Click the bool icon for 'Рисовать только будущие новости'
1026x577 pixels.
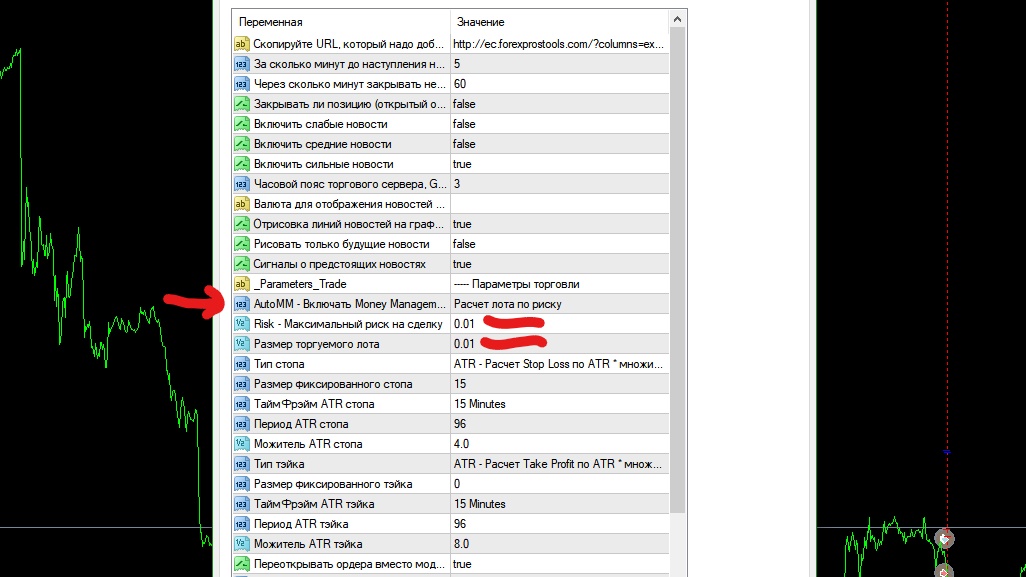241,244
